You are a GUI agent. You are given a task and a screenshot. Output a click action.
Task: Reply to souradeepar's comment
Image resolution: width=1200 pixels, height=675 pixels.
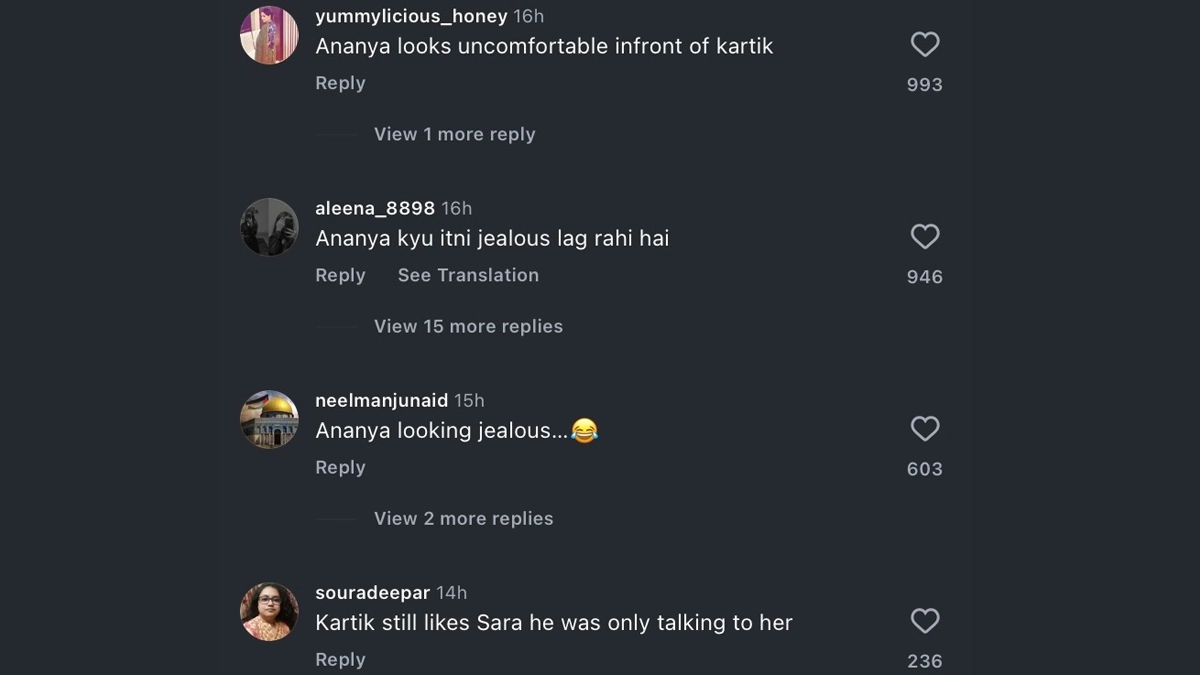340,659
